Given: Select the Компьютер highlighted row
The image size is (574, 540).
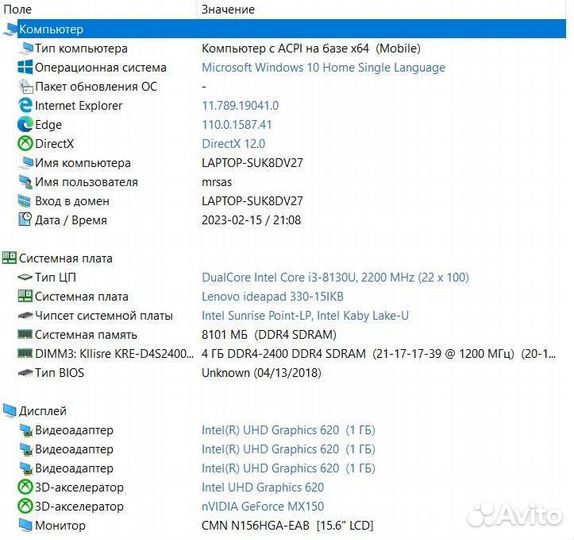Looking at the screenshot, I should click(291, 29).
